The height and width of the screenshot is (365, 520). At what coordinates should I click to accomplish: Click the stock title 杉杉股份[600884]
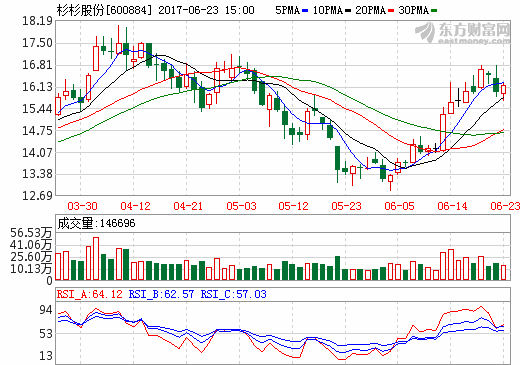(104, 10)
